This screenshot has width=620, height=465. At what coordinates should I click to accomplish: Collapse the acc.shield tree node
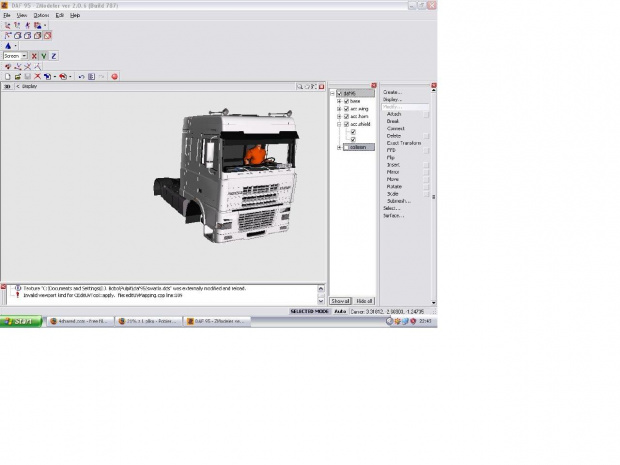pyautogui.click(x=339, y=124)
